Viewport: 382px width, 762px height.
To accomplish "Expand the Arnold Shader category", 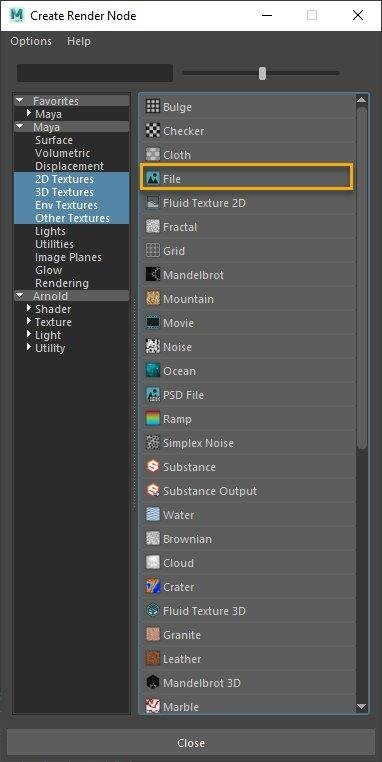I will tap(29, 308).
